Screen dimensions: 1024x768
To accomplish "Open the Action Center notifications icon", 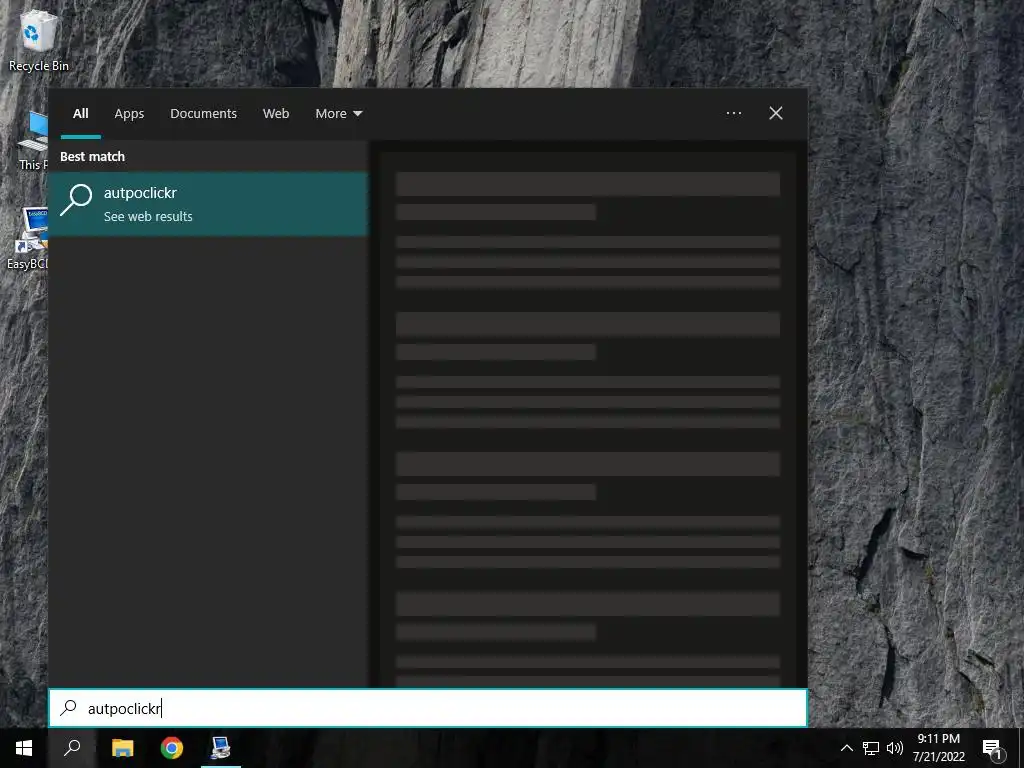I will (x=993, y=748).
